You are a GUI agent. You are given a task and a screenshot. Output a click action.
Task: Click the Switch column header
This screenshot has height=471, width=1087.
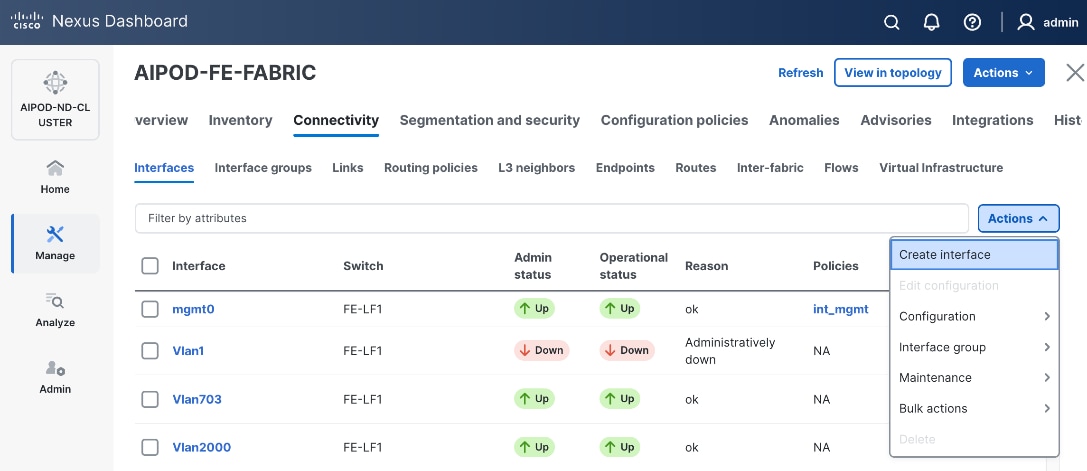363,266
